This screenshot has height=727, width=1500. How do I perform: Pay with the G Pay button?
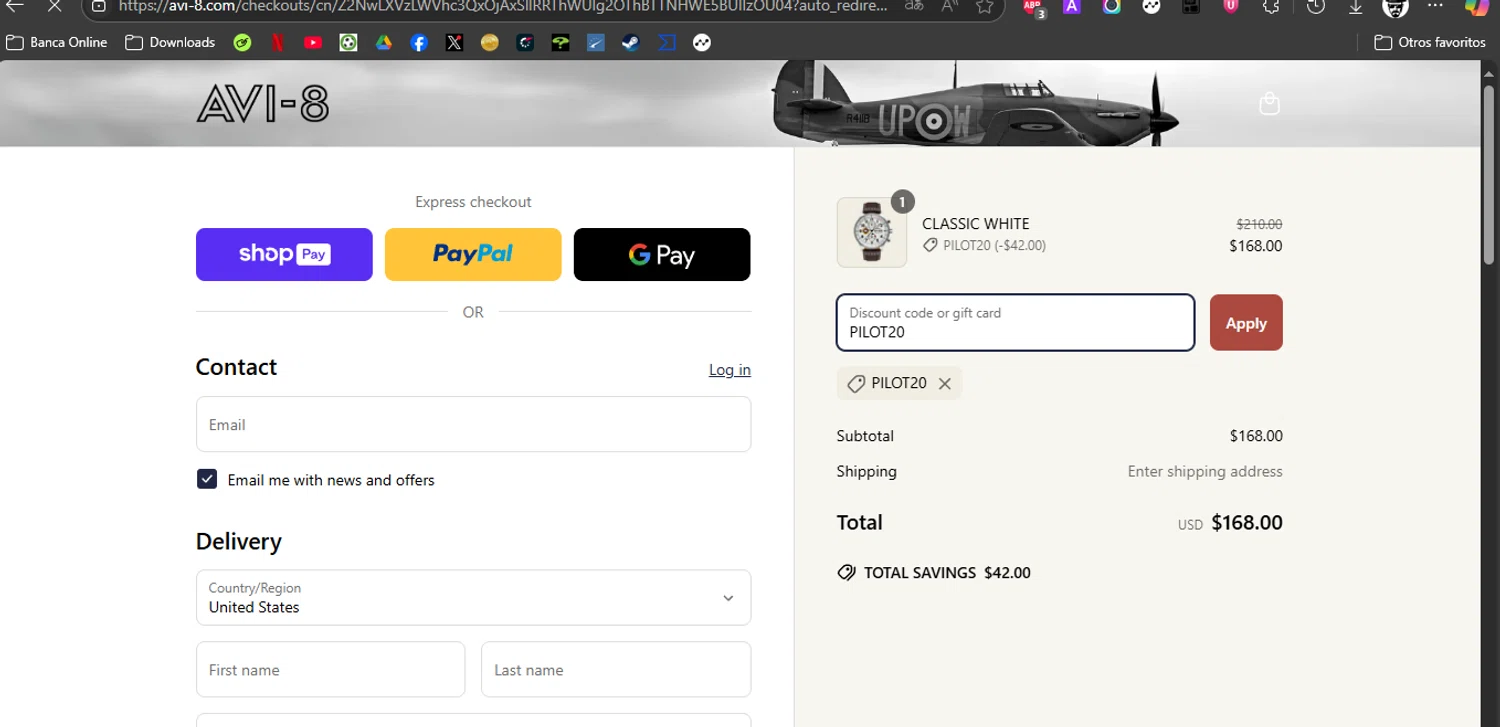pos(662,254)
